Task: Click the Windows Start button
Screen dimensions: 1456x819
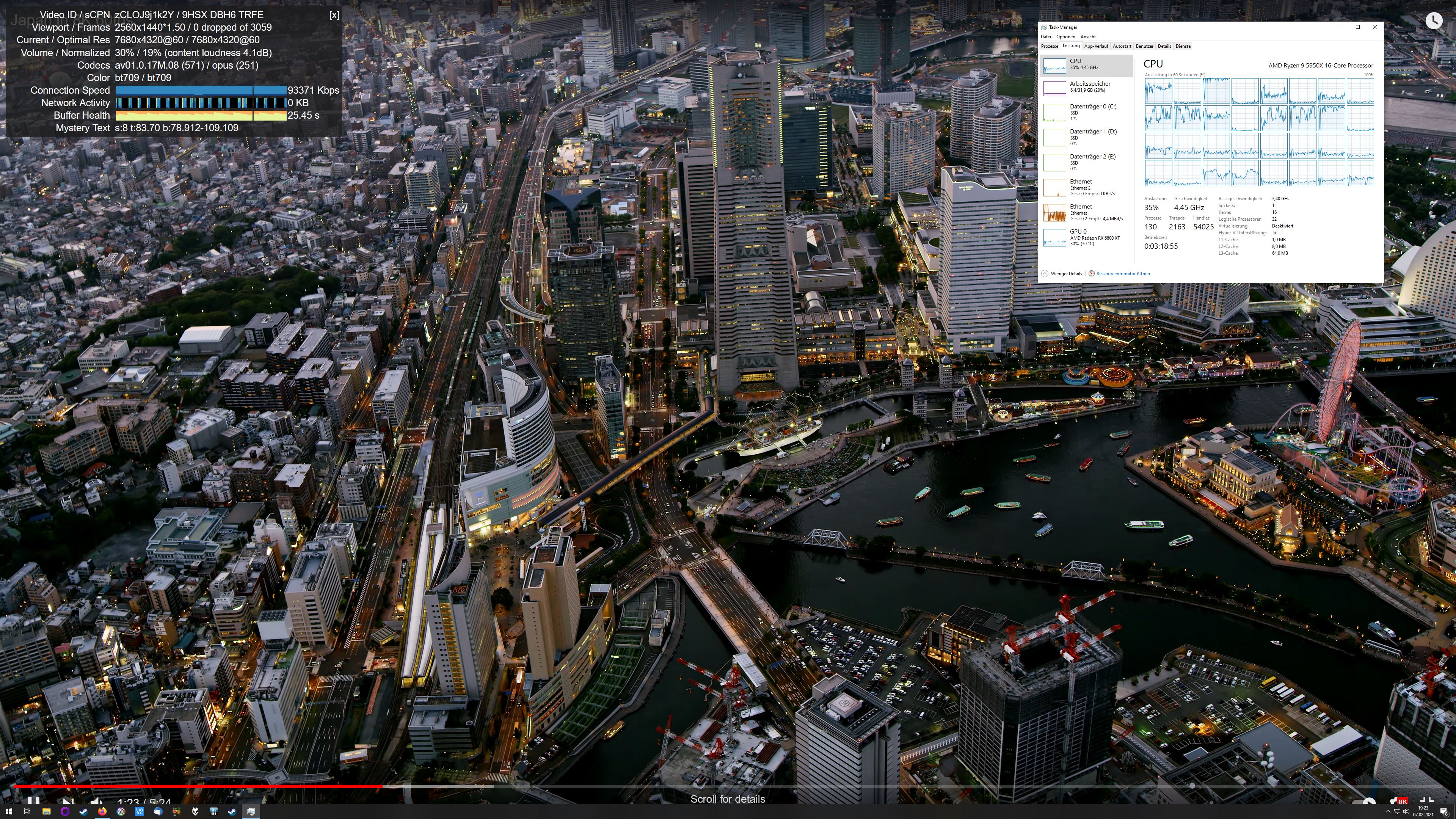Action: point(8,812)
